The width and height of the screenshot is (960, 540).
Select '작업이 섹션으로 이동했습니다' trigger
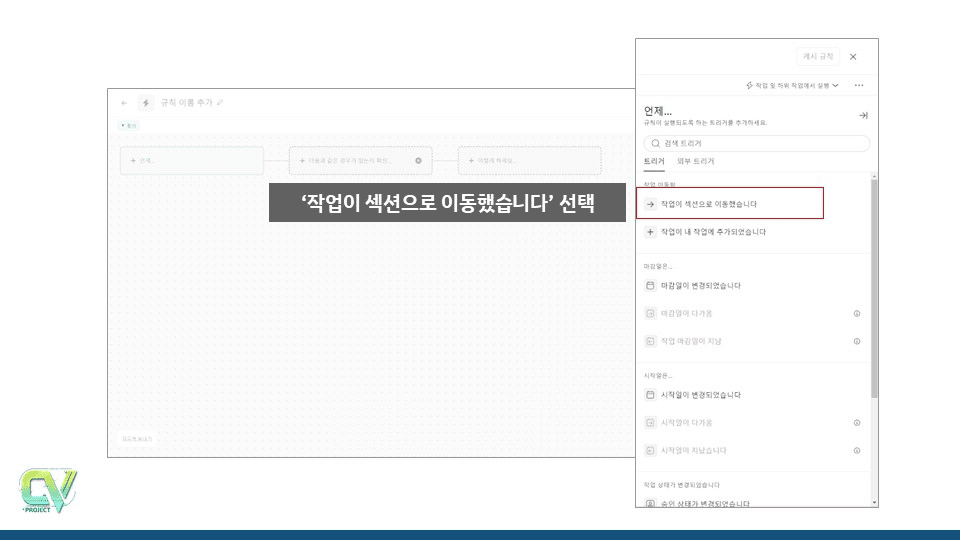point(729,203)
